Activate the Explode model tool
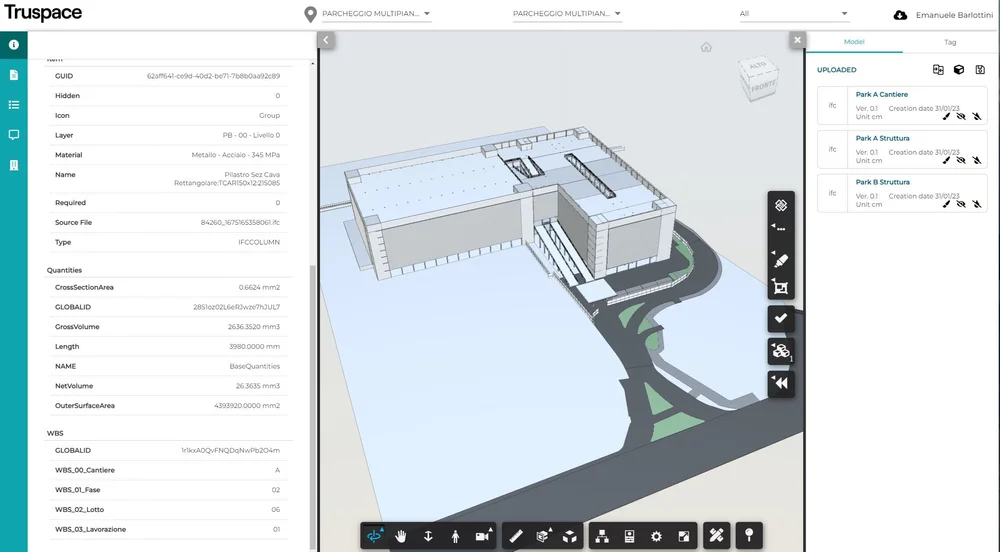 570,536
